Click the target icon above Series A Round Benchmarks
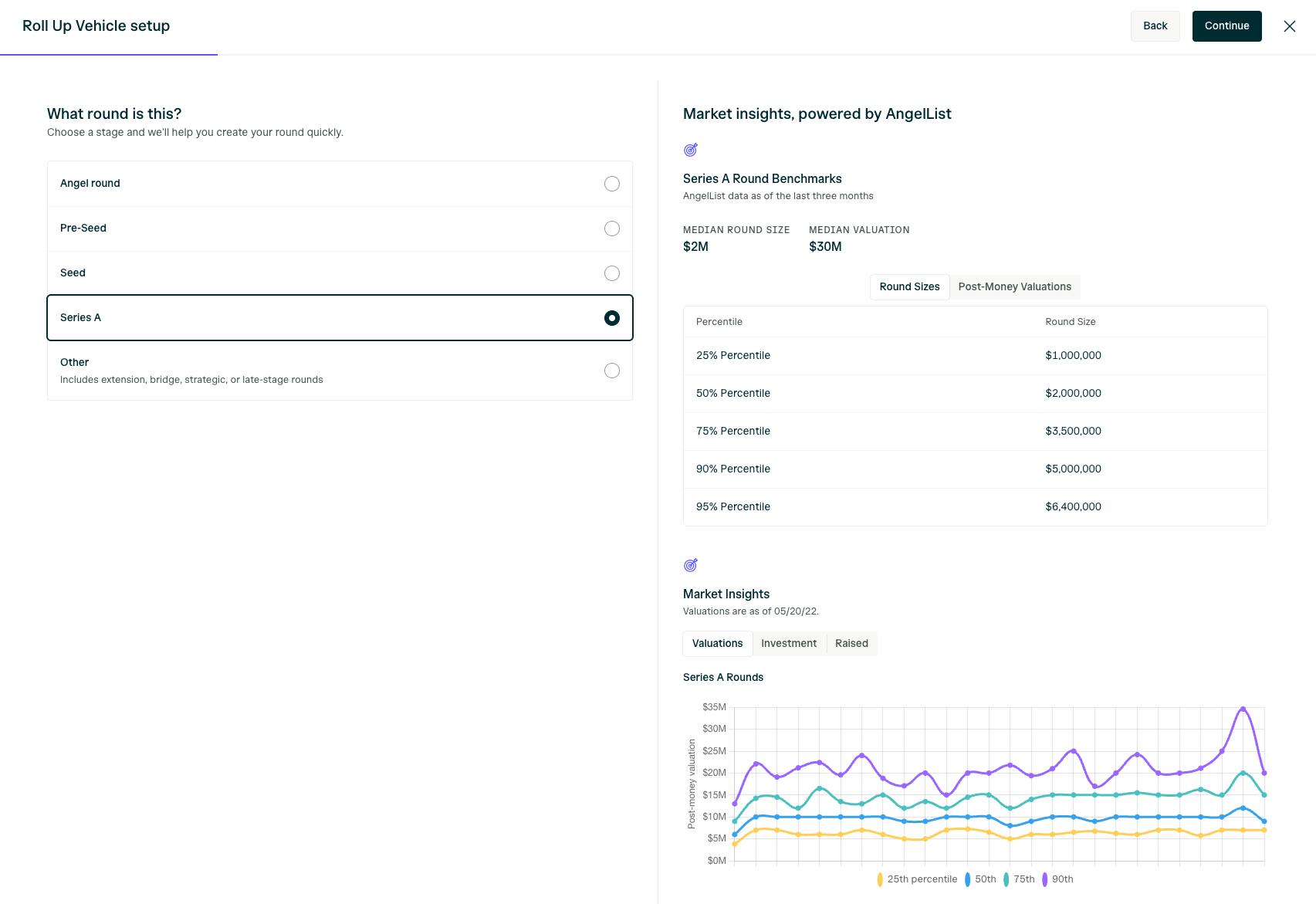Image resolution: width=1316 pixels, height=904 pixels. [x=691, y=150]
